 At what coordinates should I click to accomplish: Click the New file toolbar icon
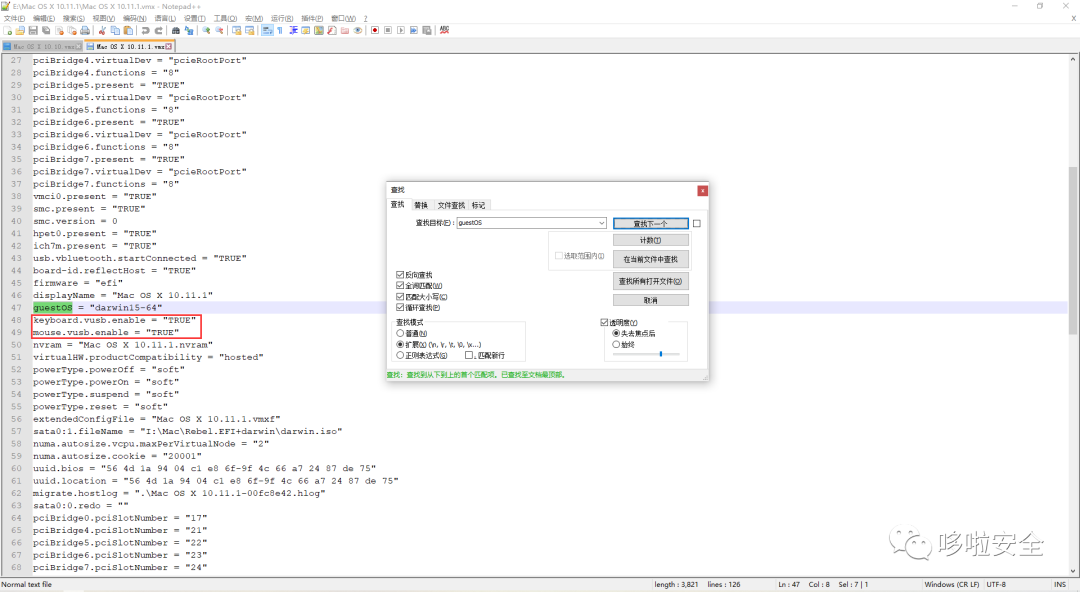pyautogui.click(x=7, y=30)
